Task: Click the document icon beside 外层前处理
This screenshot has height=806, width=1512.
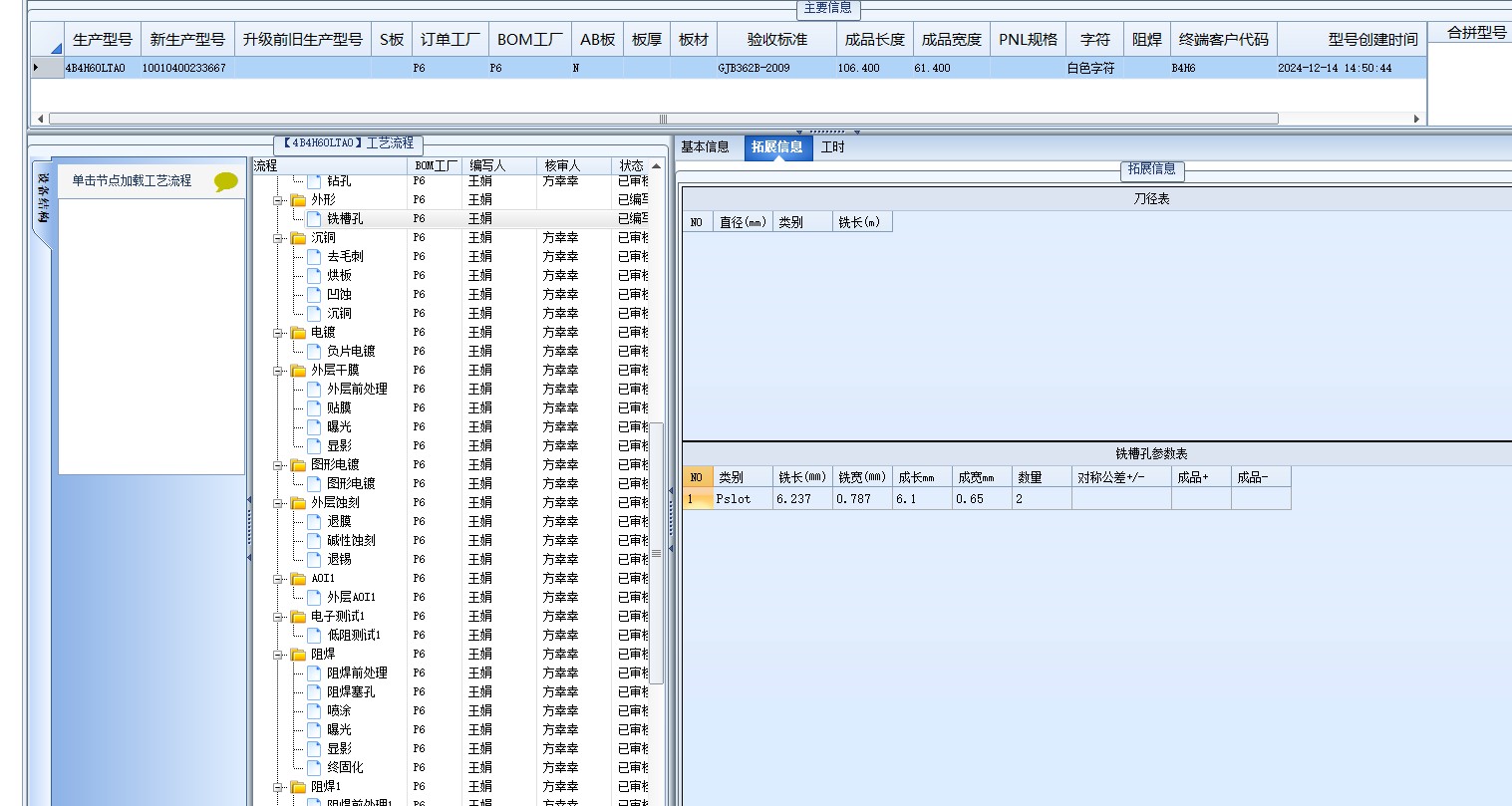Action: coord(314,389)
